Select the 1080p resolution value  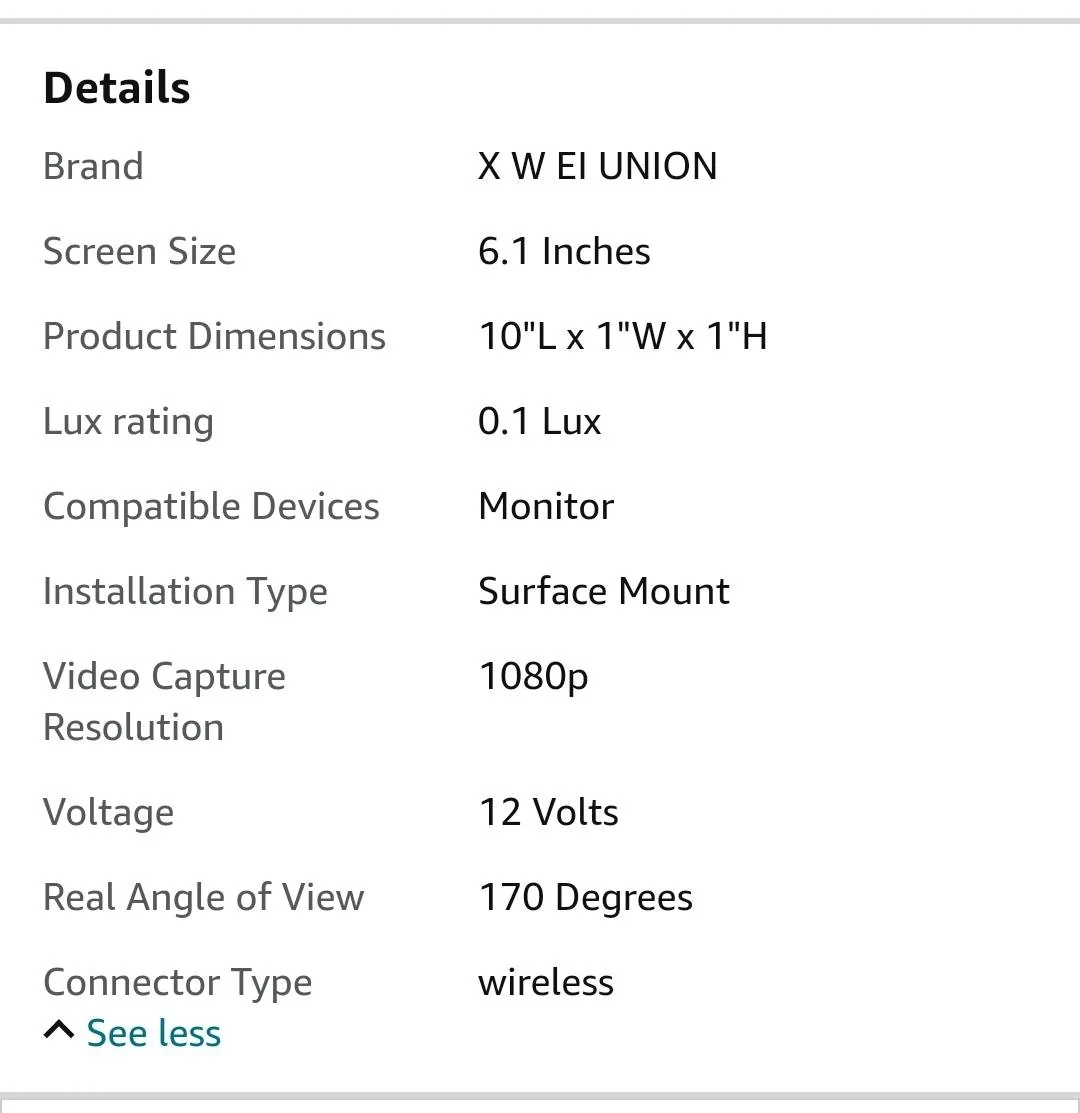click(534, 677)
